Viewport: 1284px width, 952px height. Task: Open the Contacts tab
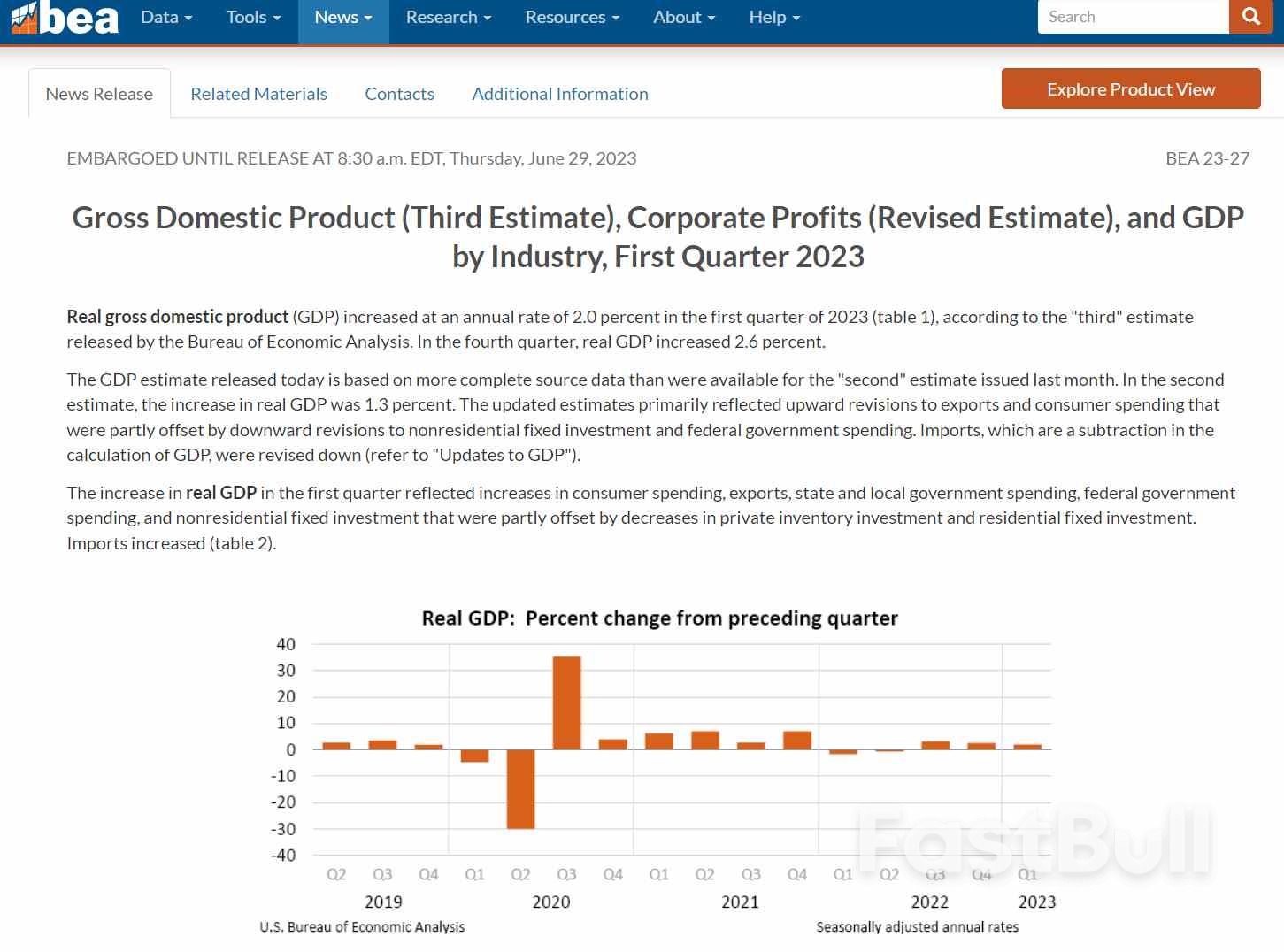[x=400, y=94]
